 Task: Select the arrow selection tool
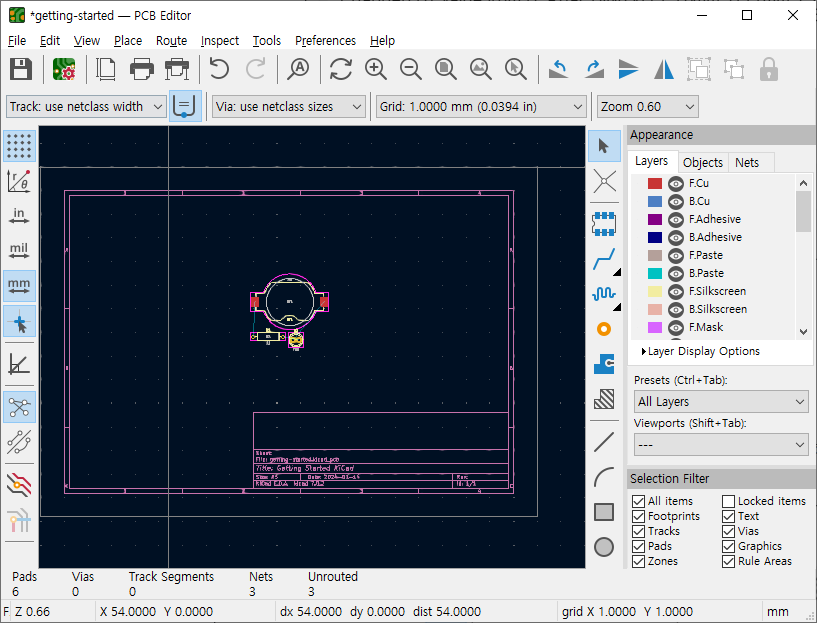[x=604, y=146]
